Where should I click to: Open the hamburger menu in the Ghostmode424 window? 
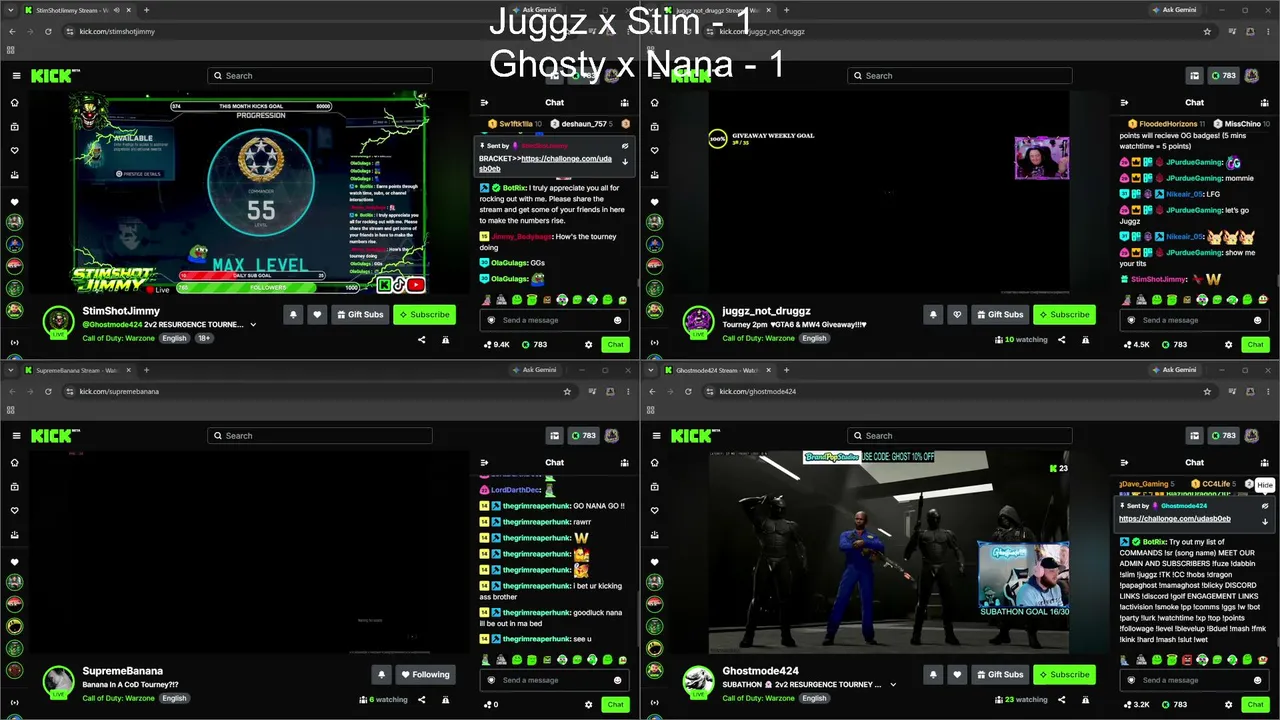click(x=655, y=436)
